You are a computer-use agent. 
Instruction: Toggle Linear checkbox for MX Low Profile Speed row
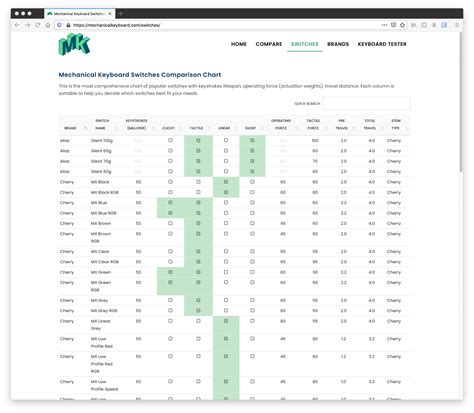tap(226, 381)
